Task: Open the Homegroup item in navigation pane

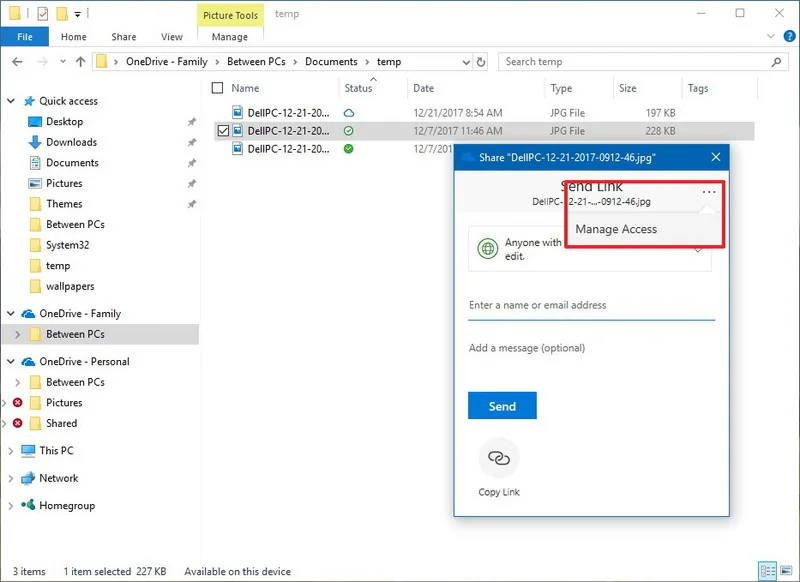Action: 67,505
